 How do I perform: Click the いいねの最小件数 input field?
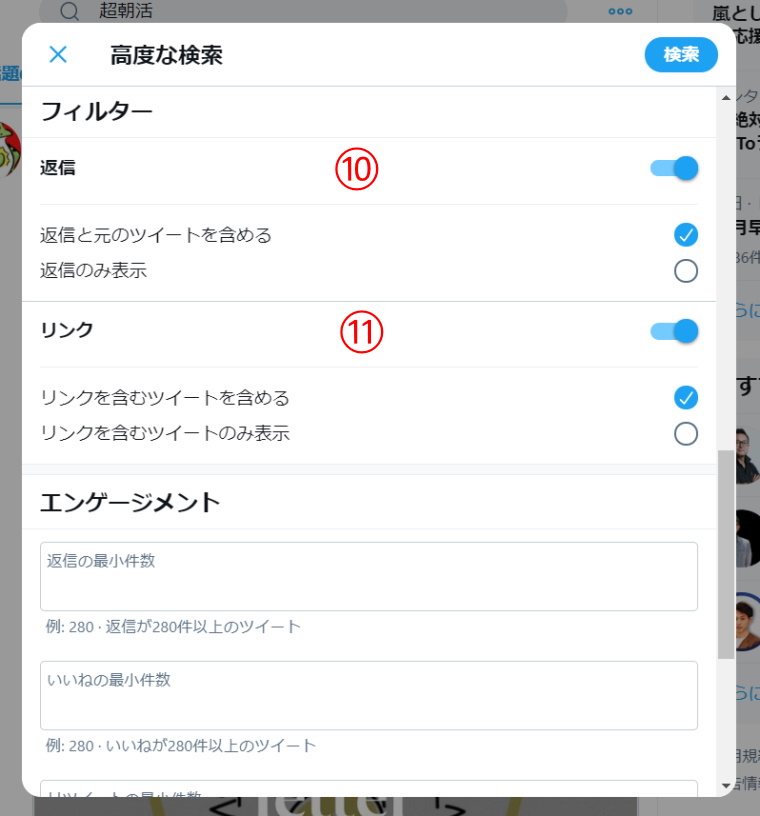coord(369,695)
